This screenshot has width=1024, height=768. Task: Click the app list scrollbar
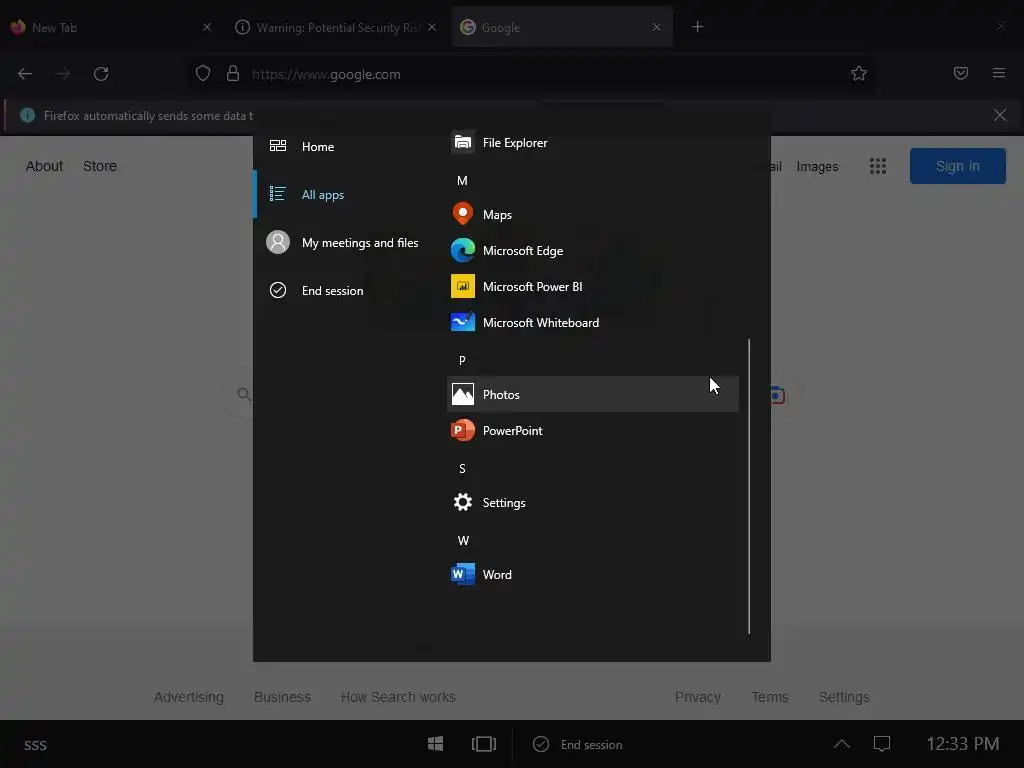point(749,486)
